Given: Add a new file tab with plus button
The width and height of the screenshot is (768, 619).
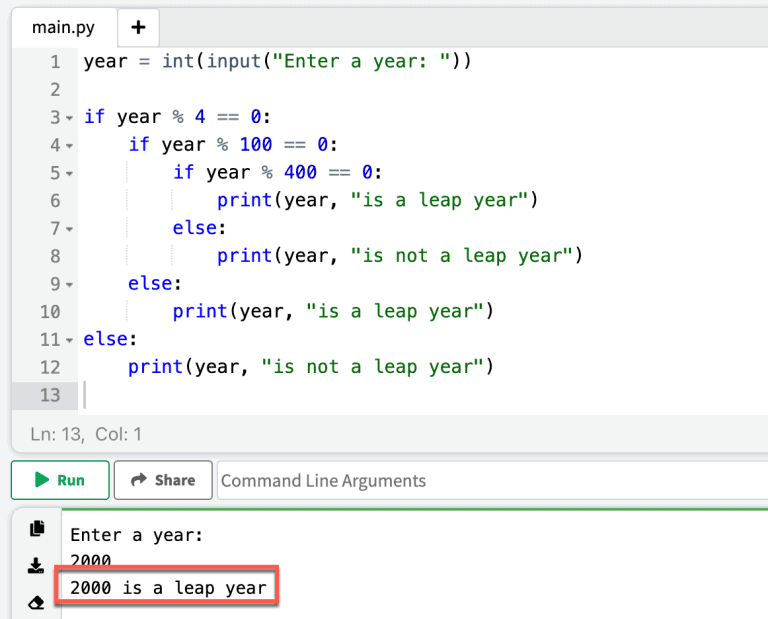Looking at the screenshot, I should (x=138, y=27).
